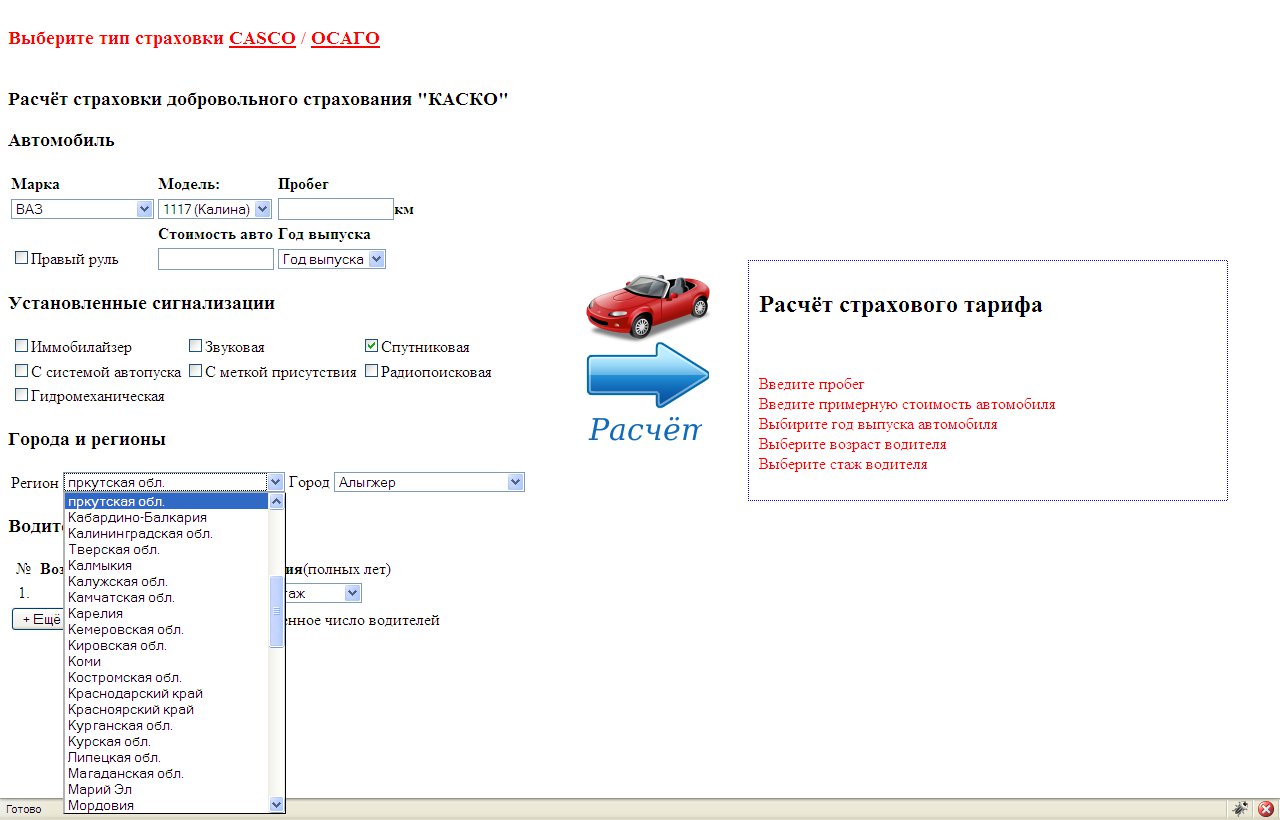Click "Выберите возраст водителя" message
Viewport: 1280px width, 820px height.
[852, 444]
